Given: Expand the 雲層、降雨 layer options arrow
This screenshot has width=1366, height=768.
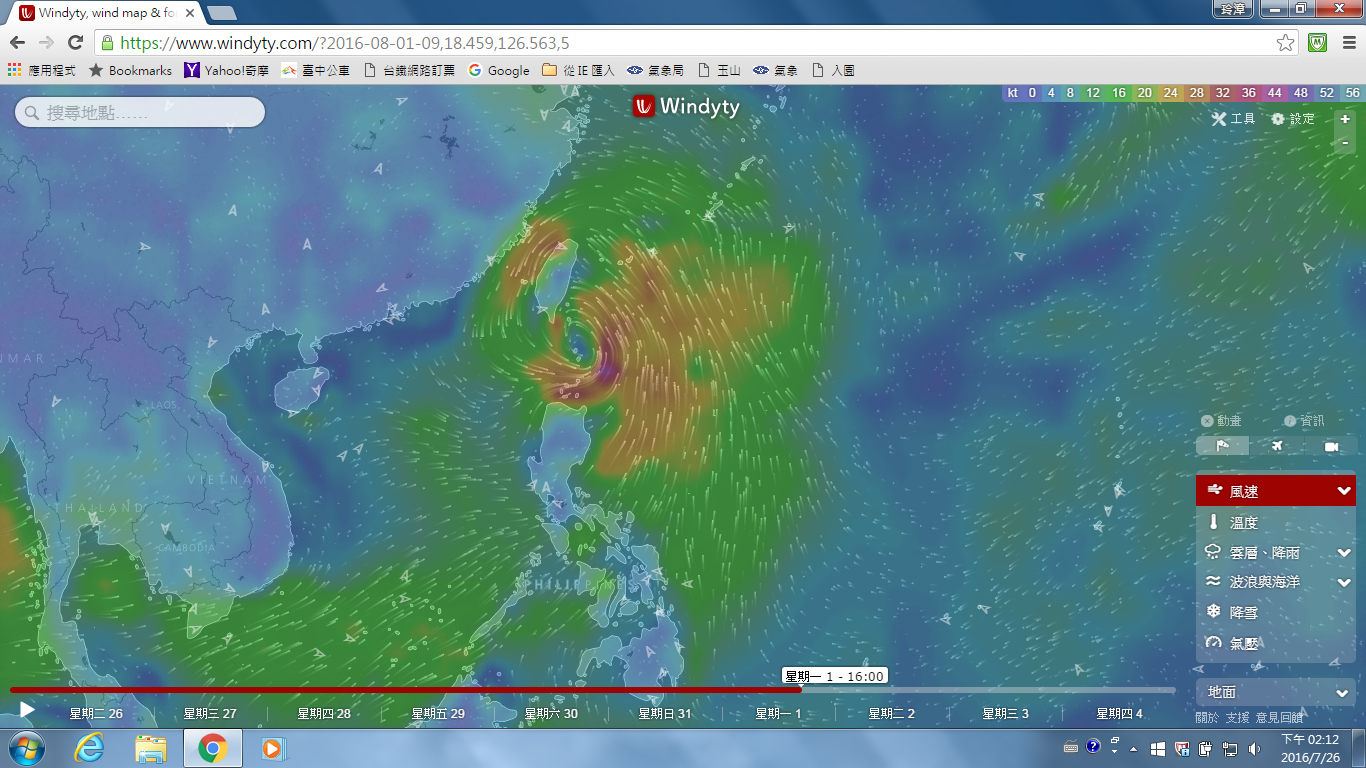Looking at the screenshot, I should (1344, 552).
